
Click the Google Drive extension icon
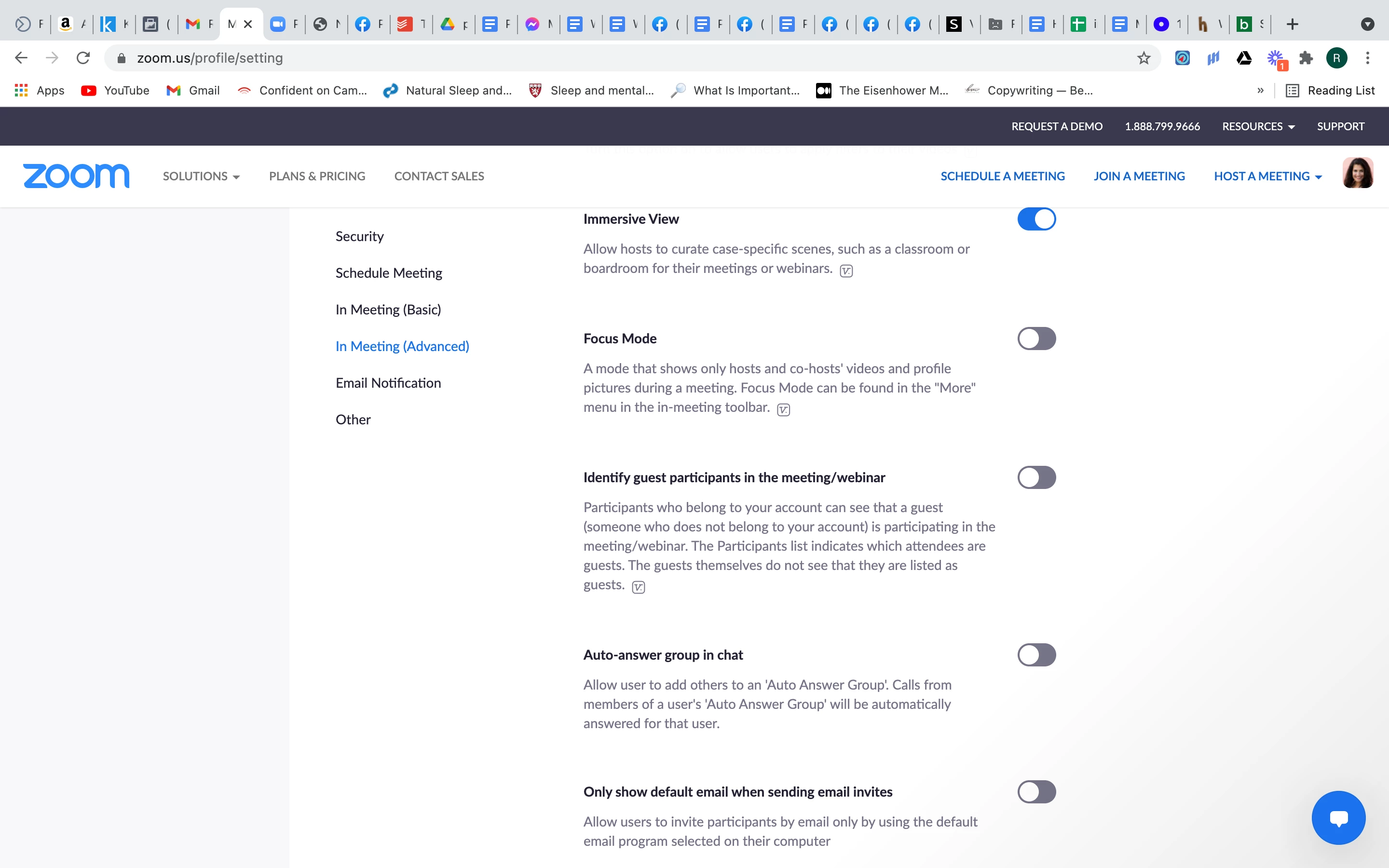(1244, 58)
